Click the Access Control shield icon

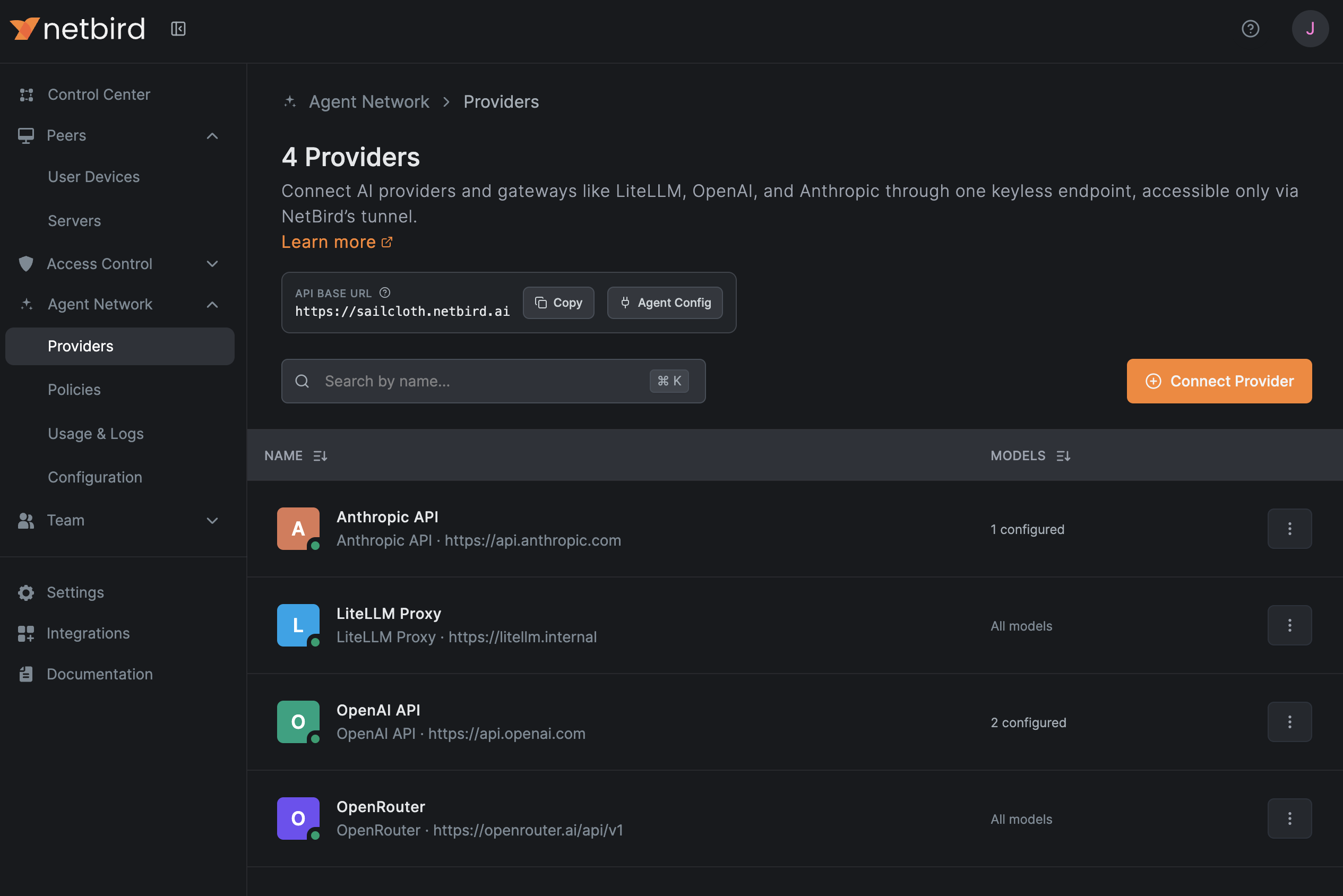[x=25, y=264]
